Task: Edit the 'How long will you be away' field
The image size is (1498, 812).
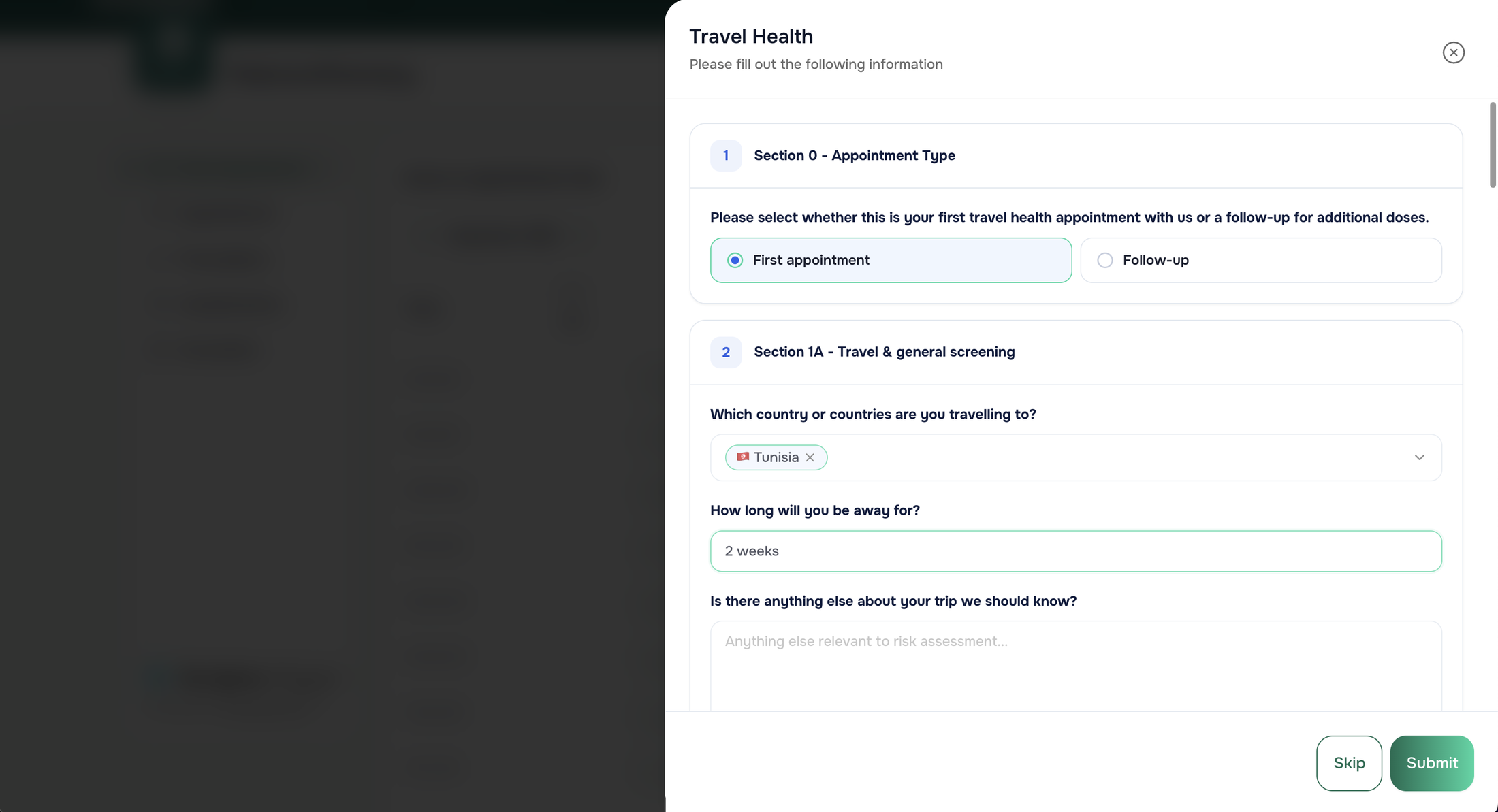Action: click(1075, 551)
